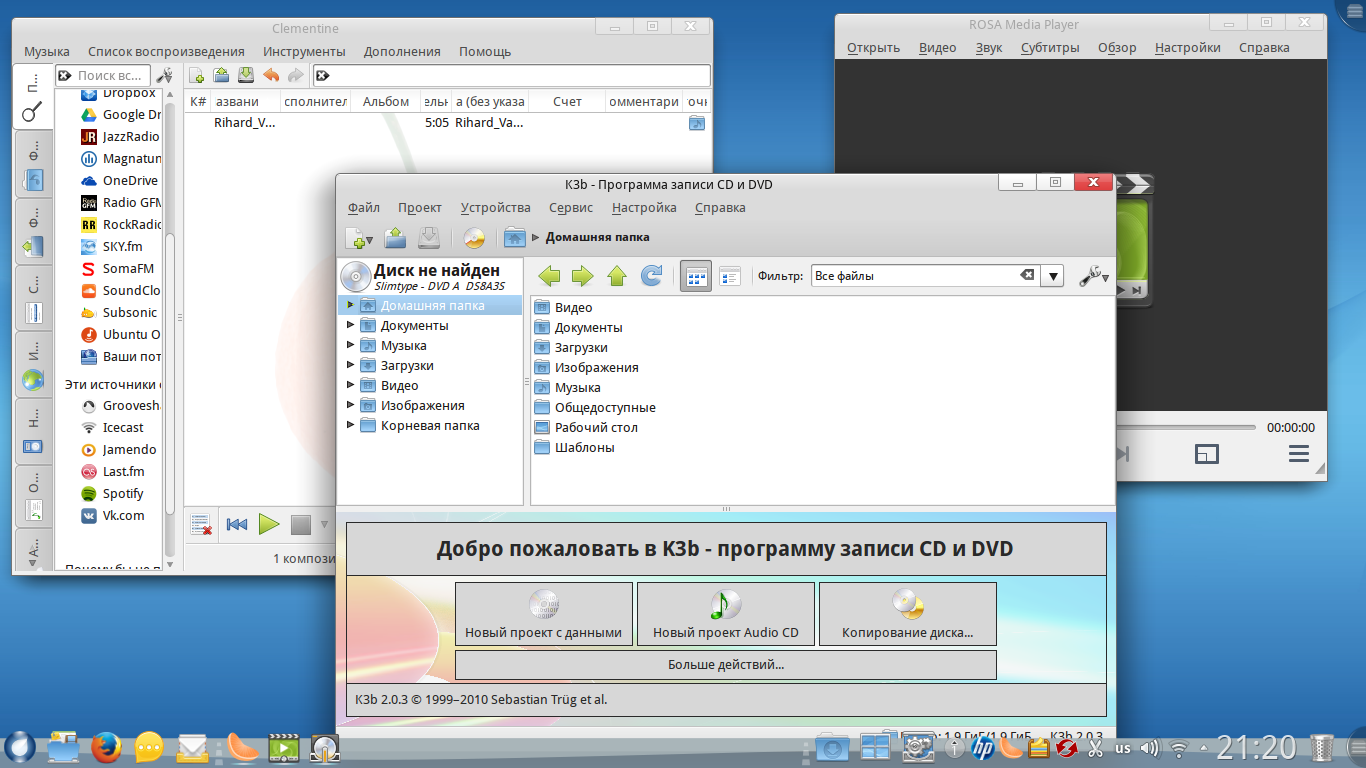The image size is (1366, 768).
Task: Click Clementine search settings wrench icon
Action: pos(165,75)
